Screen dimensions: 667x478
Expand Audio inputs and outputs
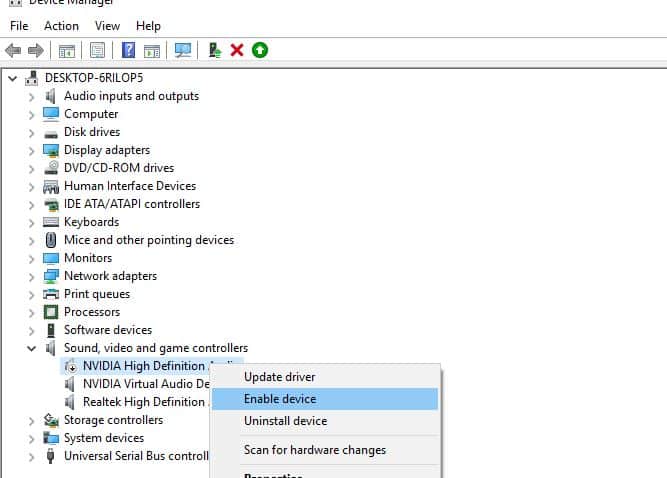pos(31,97)
